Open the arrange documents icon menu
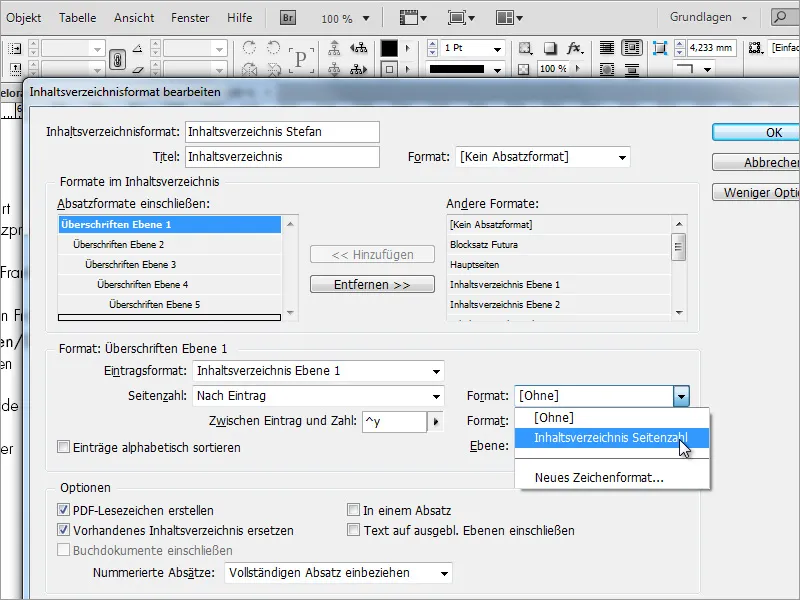The image size is (800, 600). pos(509,18)
